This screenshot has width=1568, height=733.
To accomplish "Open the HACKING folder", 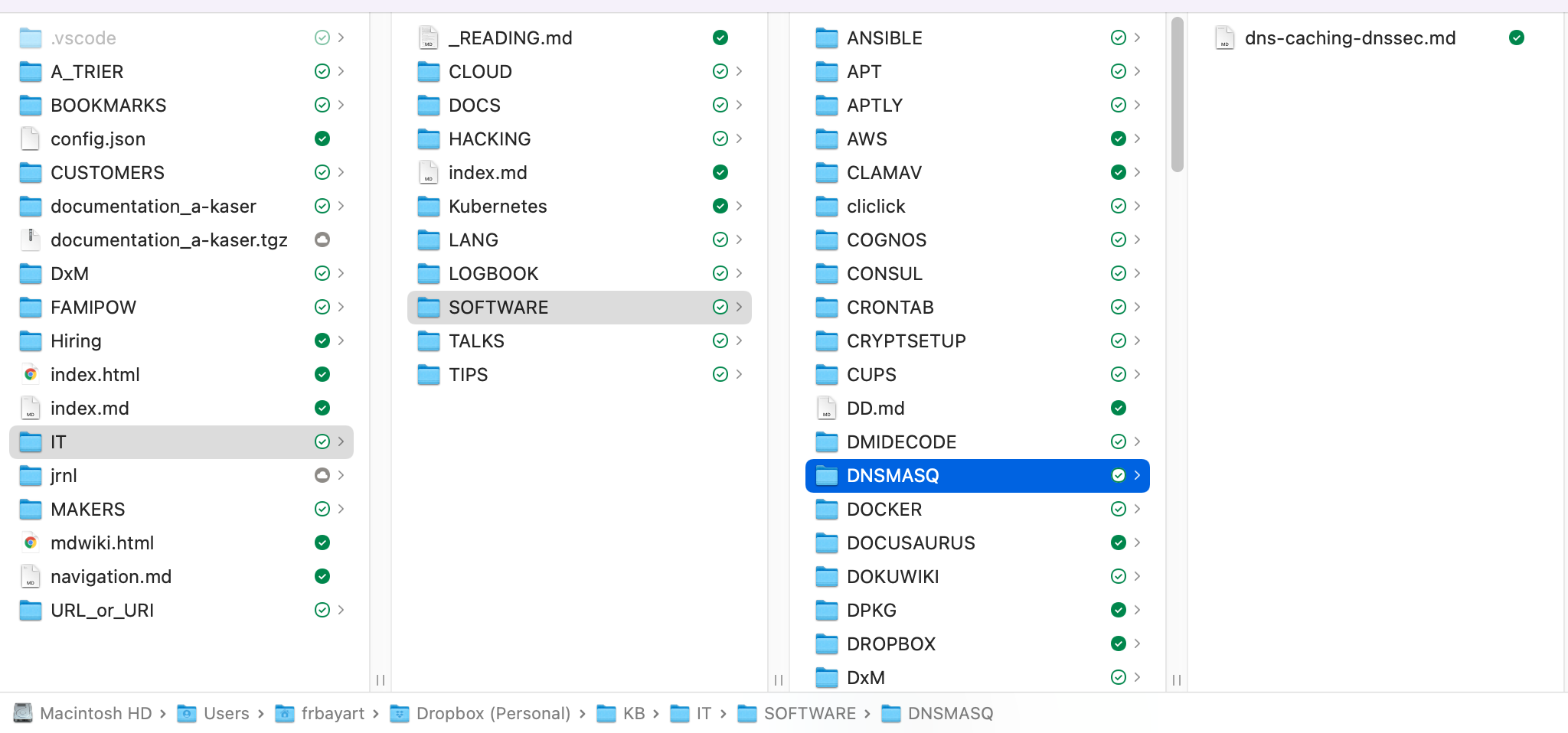I will point(580,138).
